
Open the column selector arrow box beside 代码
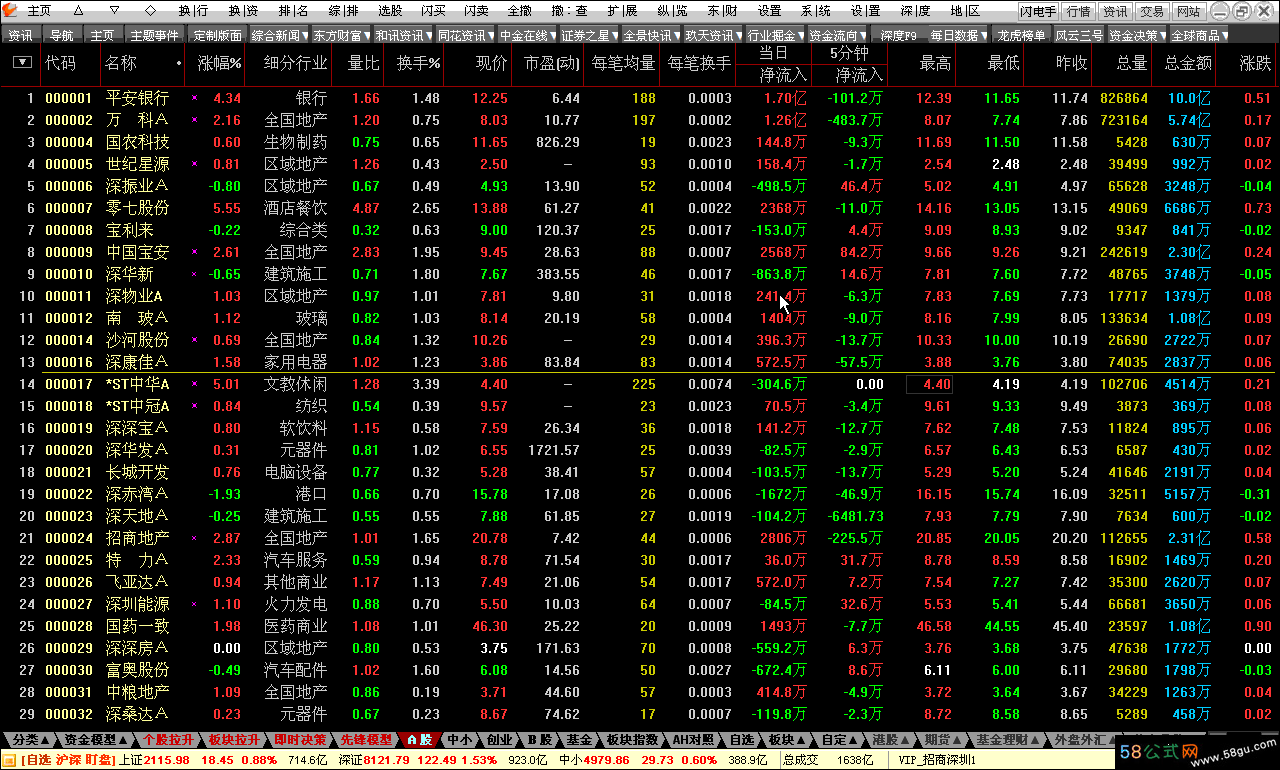coord(22,62)
